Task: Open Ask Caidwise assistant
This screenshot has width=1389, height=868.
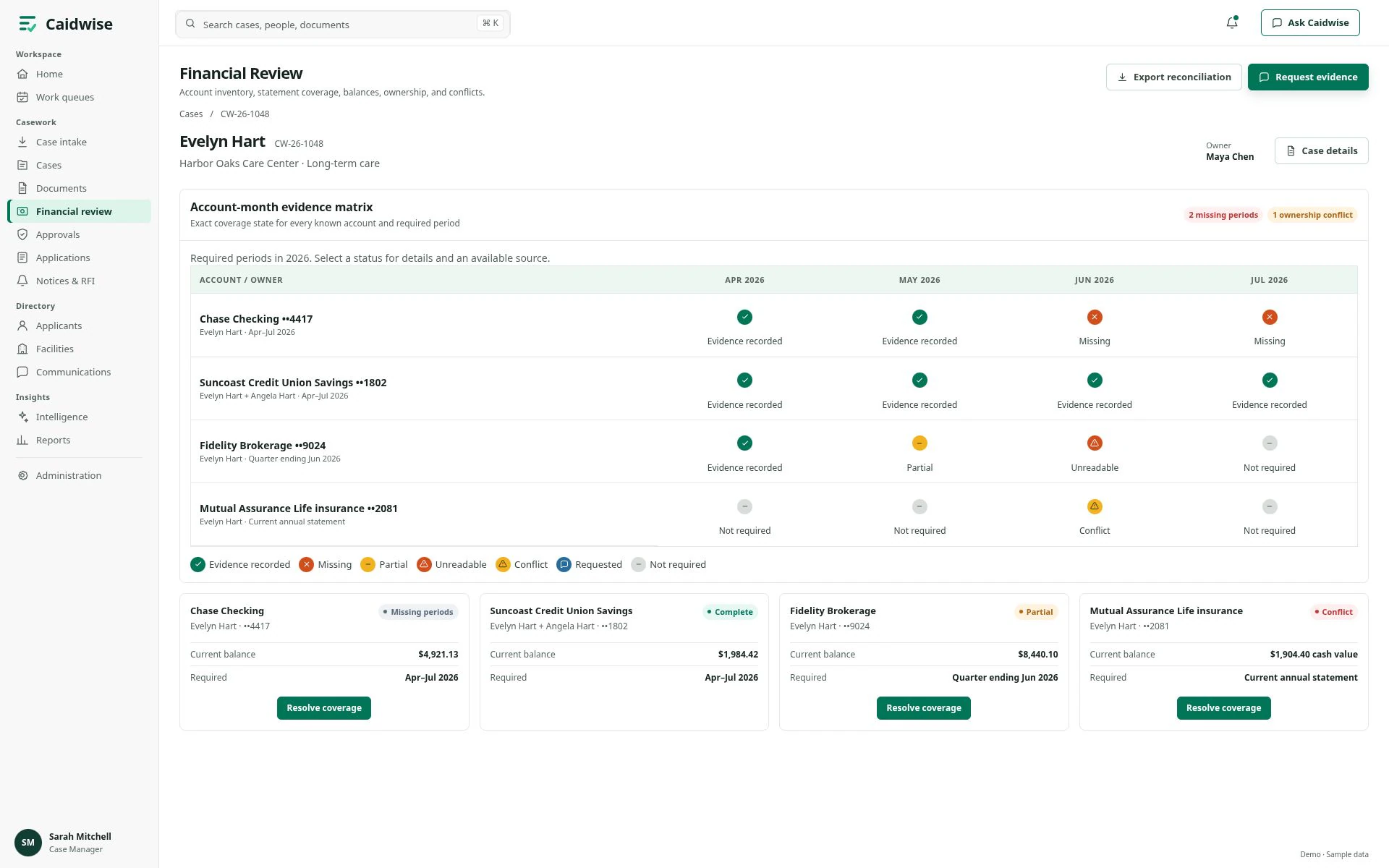Action: pyautogui.click(x=1310, y=22)
